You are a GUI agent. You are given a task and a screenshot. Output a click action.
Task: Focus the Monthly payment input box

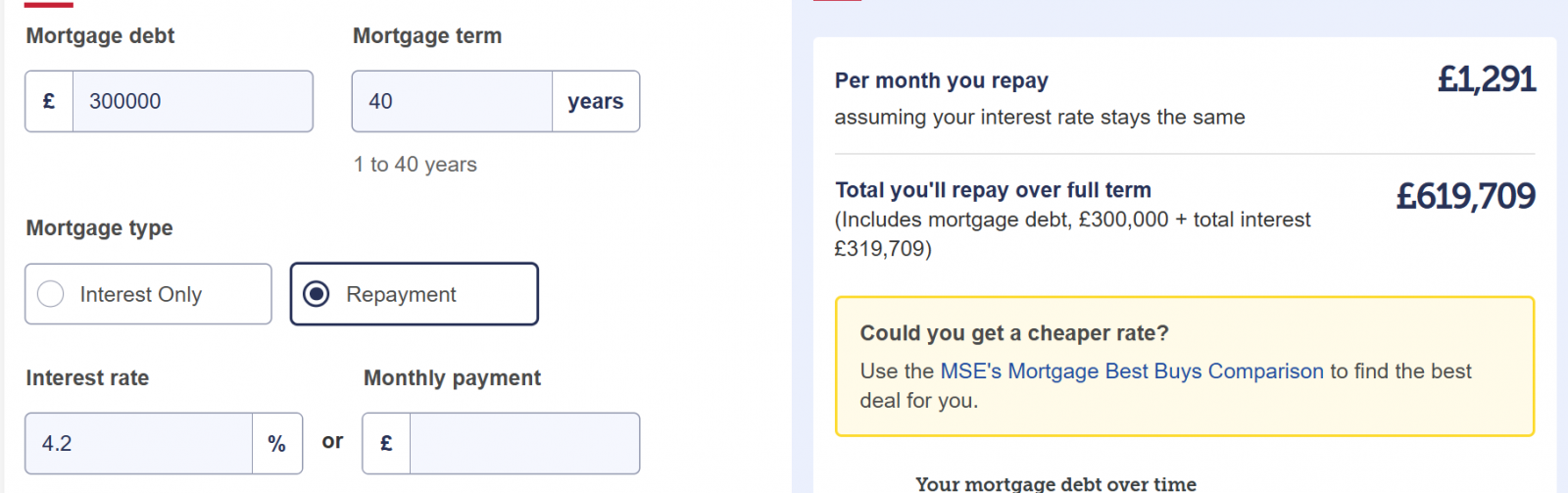tap(524, 443)
